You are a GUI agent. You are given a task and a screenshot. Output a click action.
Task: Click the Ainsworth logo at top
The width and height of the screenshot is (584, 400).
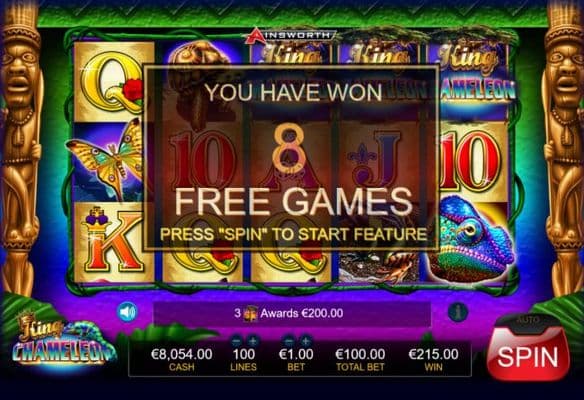(291, 35)
